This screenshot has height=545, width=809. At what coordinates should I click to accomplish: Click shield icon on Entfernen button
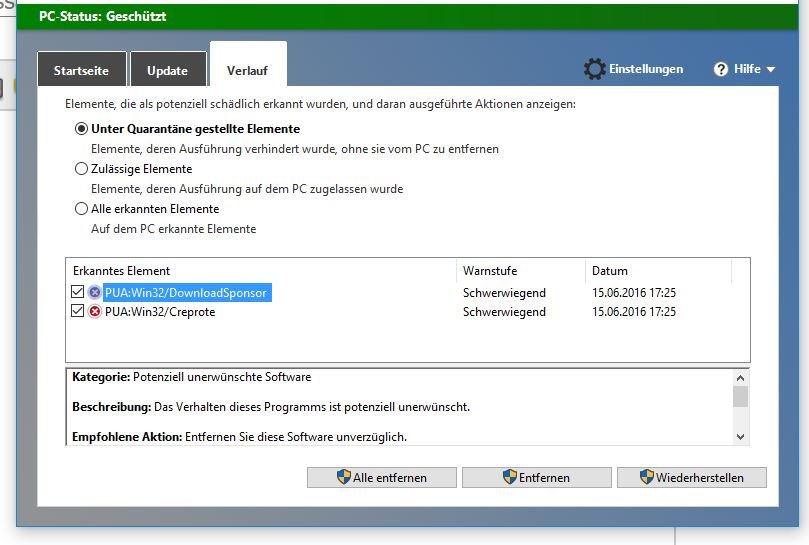(510, 477)
